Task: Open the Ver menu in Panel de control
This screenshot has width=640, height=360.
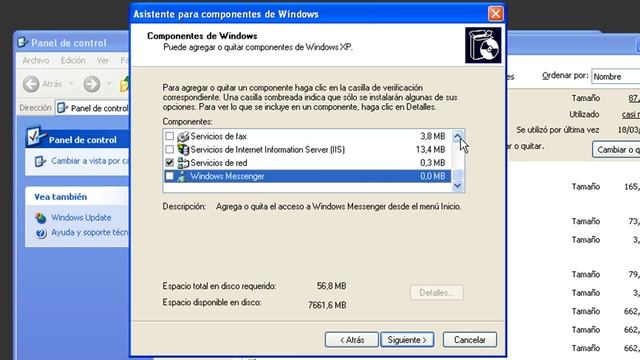Action: click(103, 60)
